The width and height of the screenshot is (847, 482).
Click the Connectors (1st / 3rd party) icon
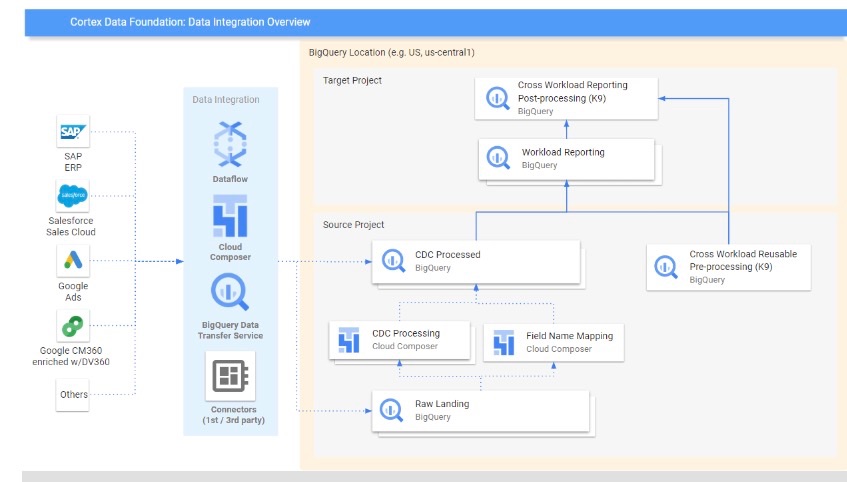[x=230, y=376]
